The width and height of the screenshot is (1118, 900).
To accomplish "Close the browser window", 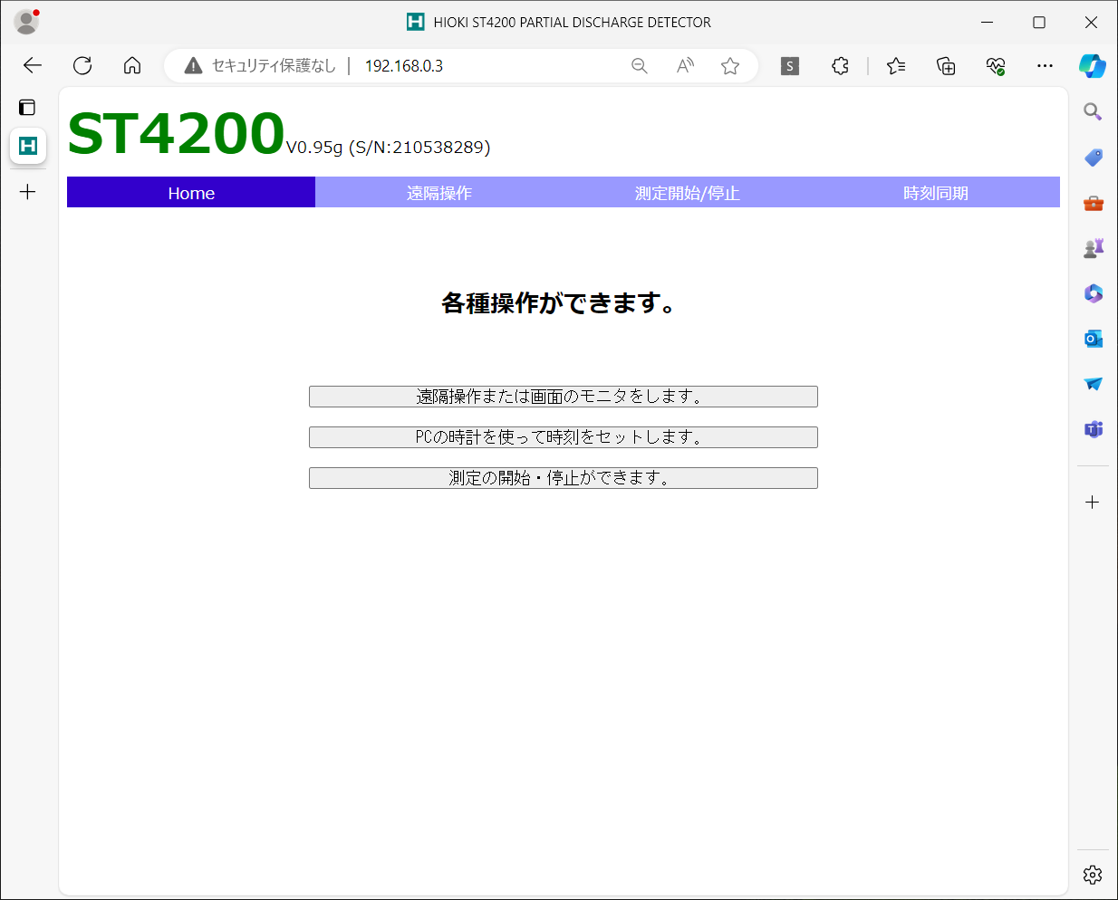I will click(1091, 22).
